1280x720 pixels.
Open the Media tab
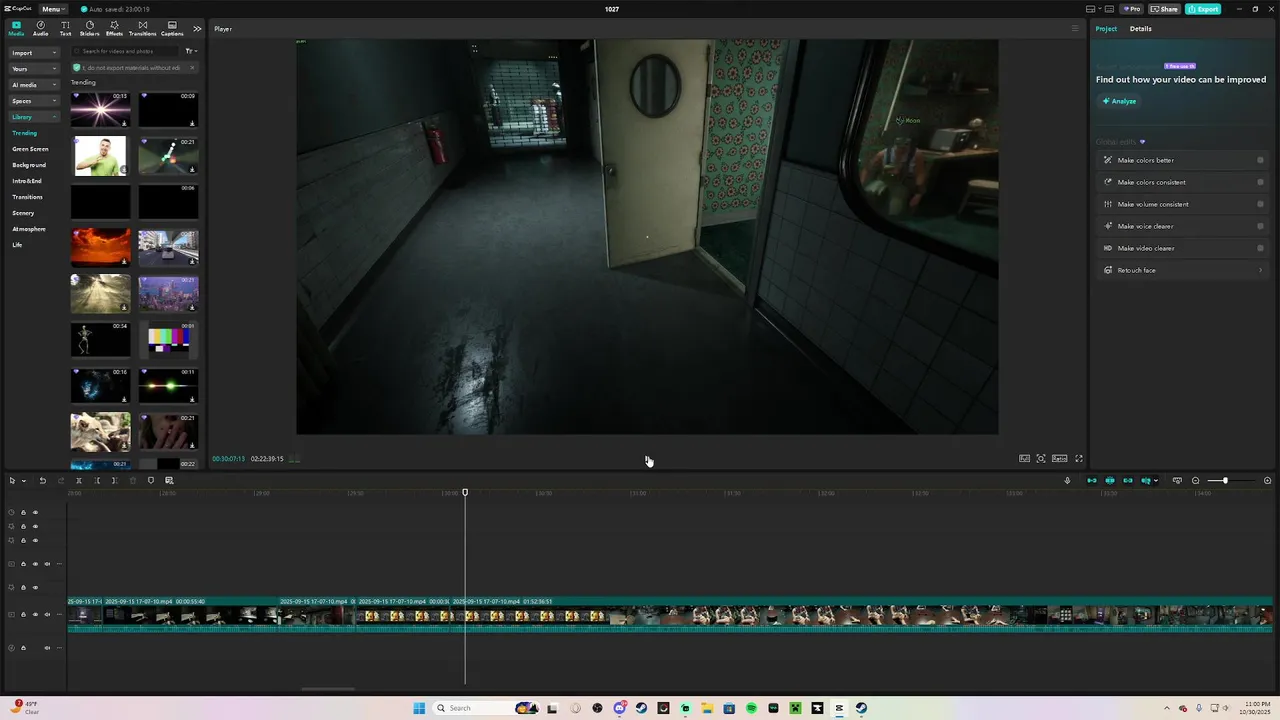click(16, 28)
